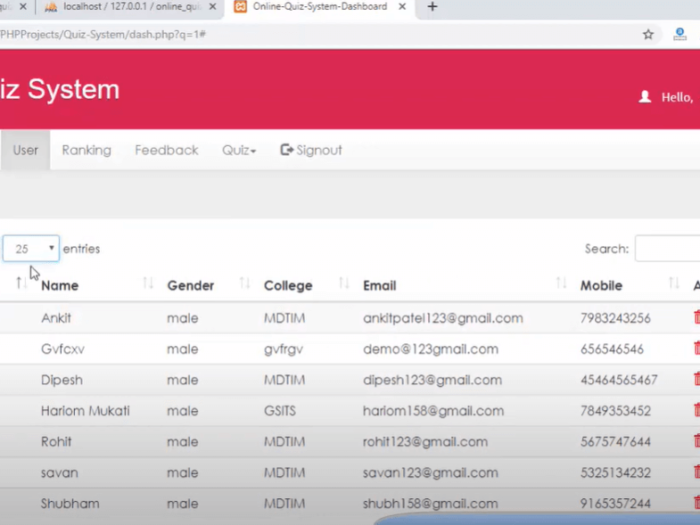Delete user Hariom Mukati with trash icon

[x=697, y=410]
